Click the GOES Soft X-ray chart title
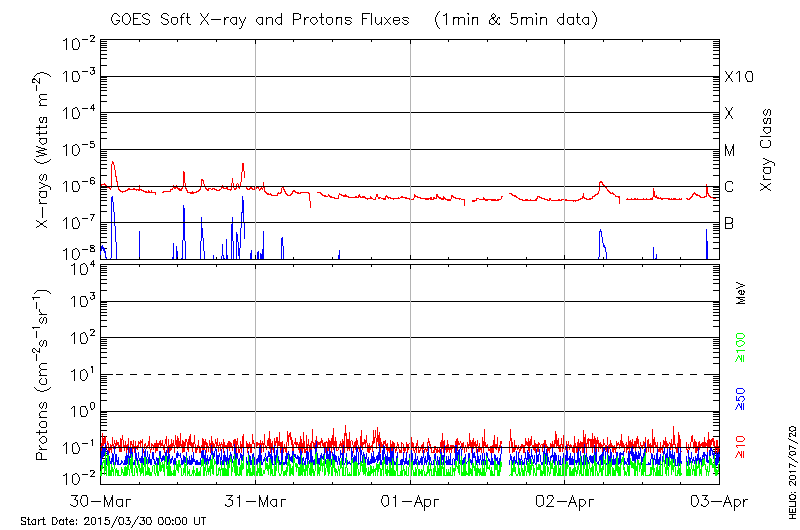 pyautogui.click(x=411, y=20)
